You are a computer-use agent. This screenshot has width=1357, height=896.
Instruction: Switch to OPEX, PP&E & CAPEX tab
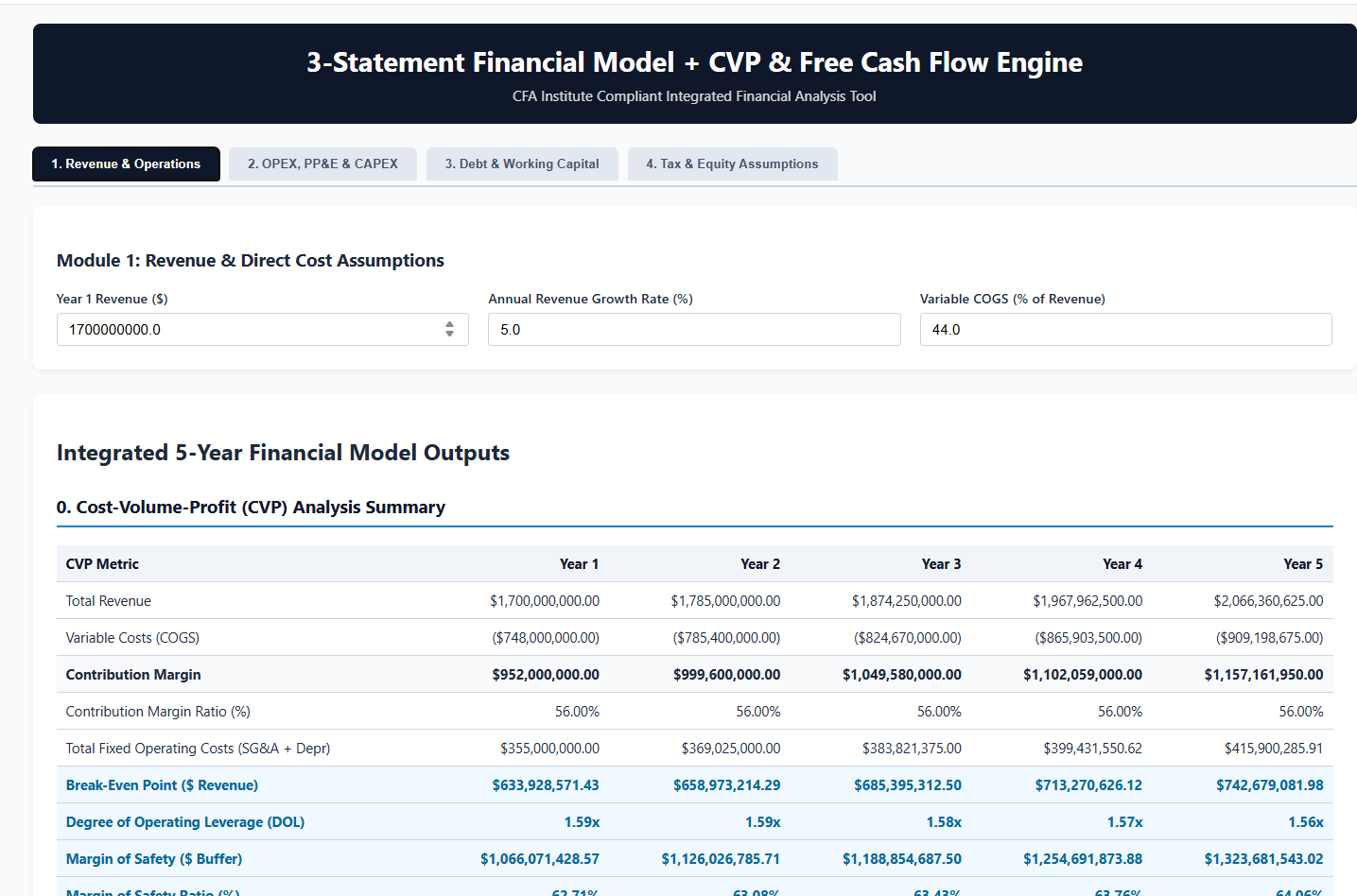coord(322,164)
